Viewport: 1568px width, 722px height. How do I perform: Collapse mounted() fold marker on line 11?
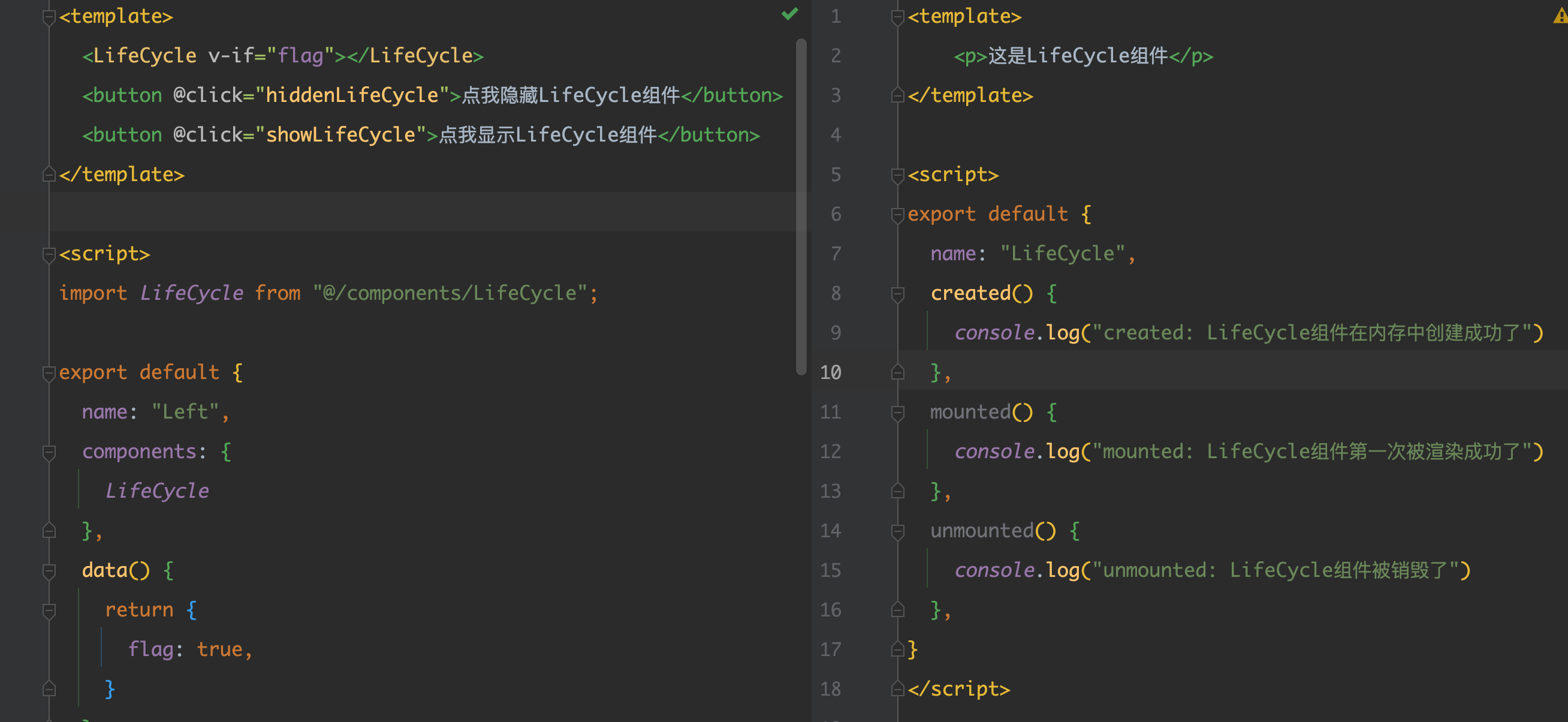click(x=897, y=413)
